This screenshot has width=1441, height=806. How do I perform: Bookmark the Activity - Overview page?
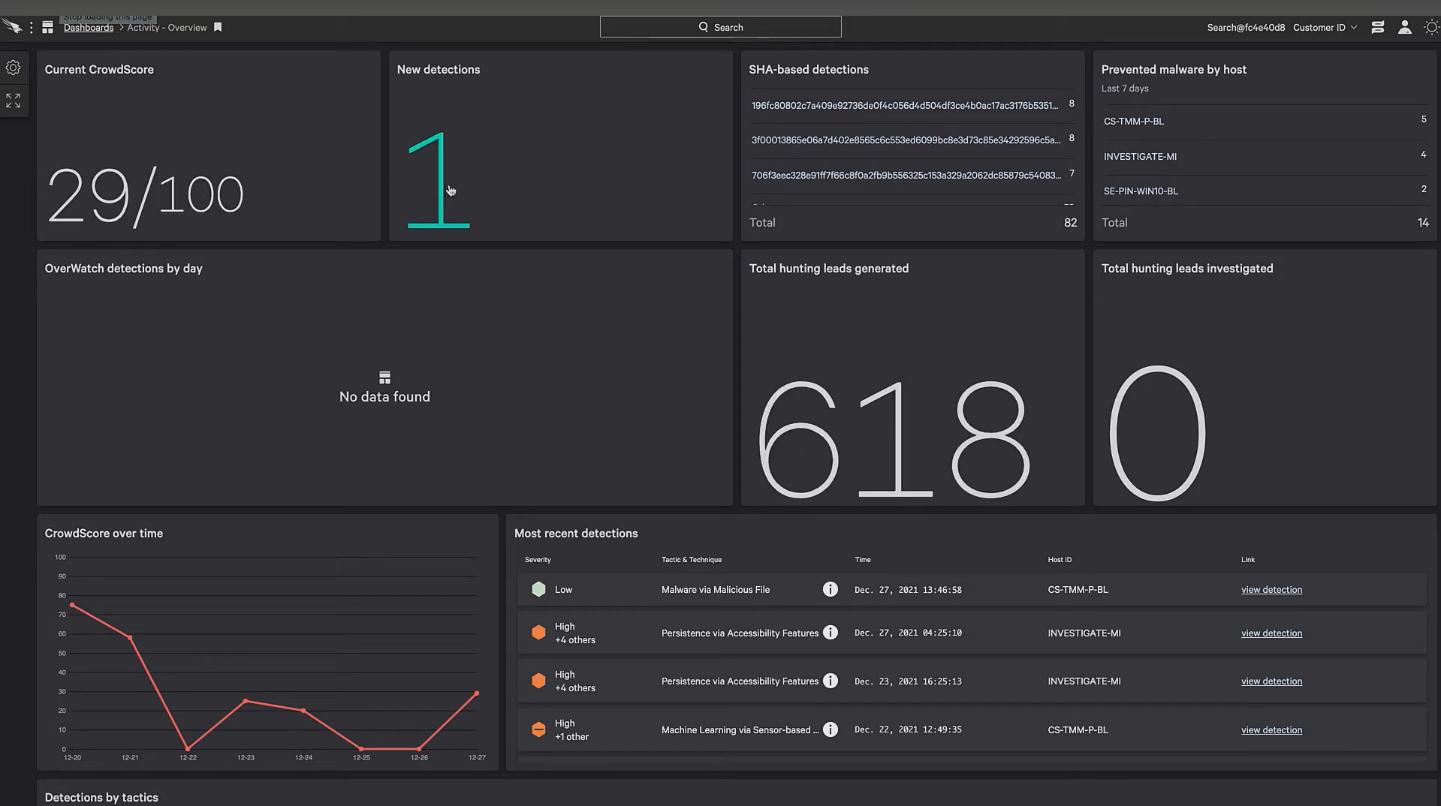pyautogui.click(x=218, y=27)
